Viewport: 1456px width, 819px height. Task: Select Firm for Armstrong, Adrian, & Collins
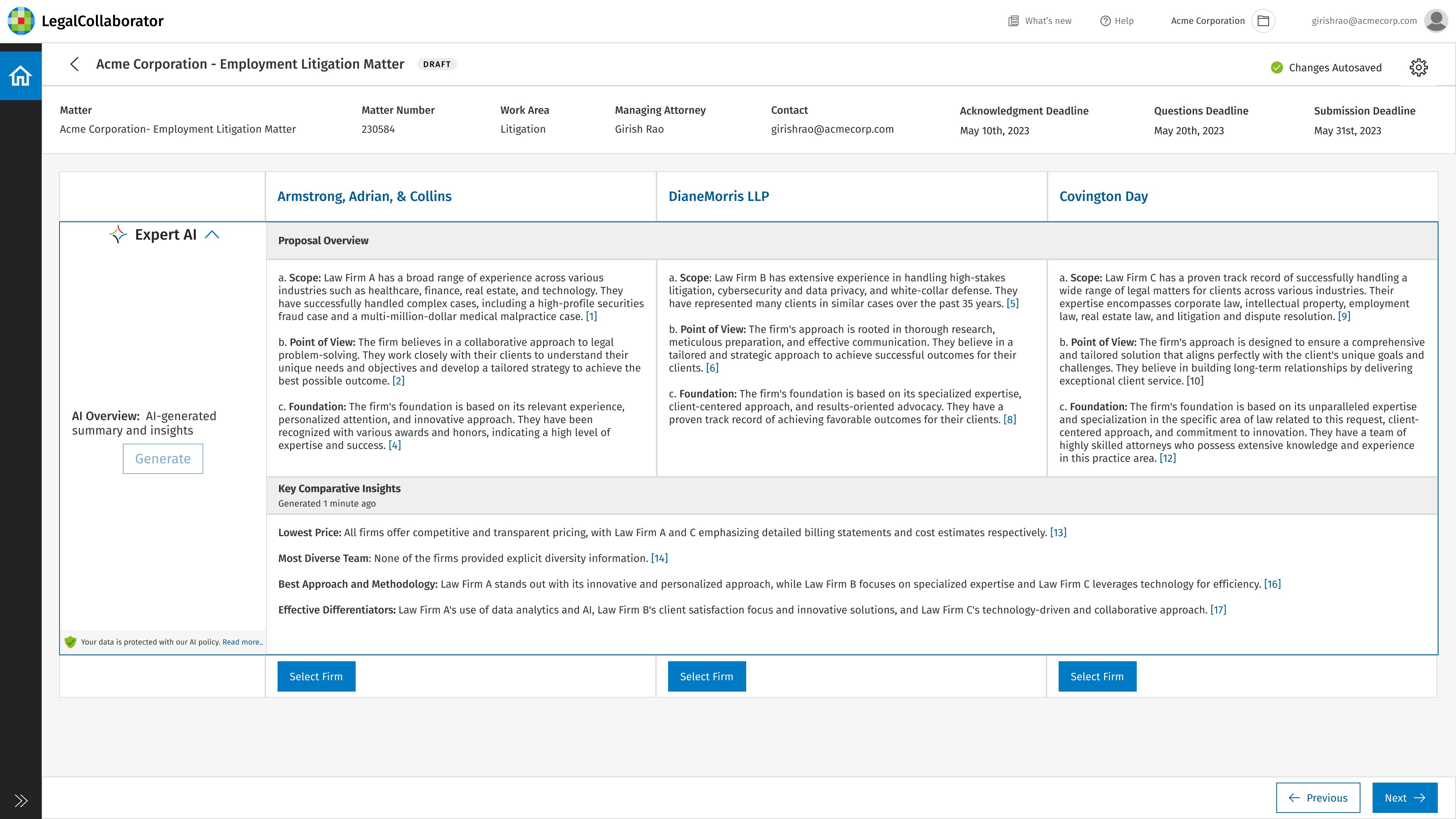pyautogui.click(x=316, y=676)
